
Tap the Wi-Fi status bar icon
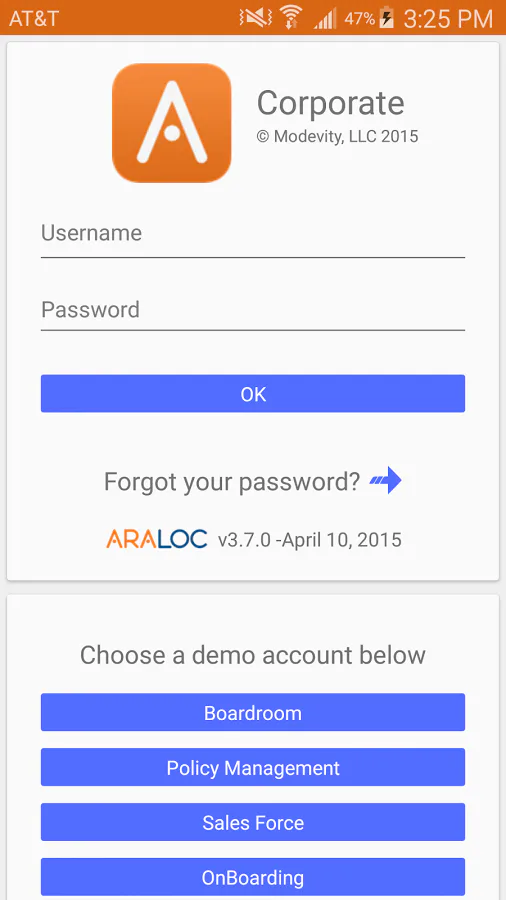point(291,18)
